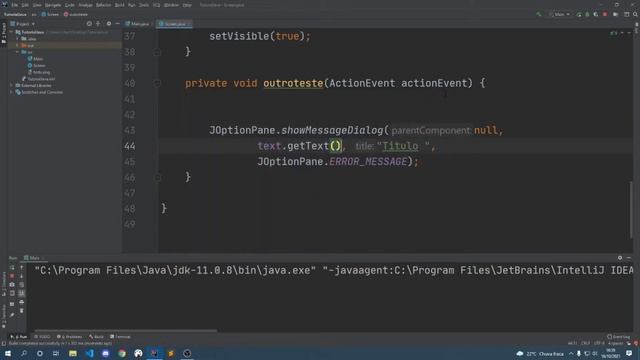This screenshot has height=360, width=640.
Task: Click the Screen breadcrumb in navigation bar
Action: click(x=51, y=14)
